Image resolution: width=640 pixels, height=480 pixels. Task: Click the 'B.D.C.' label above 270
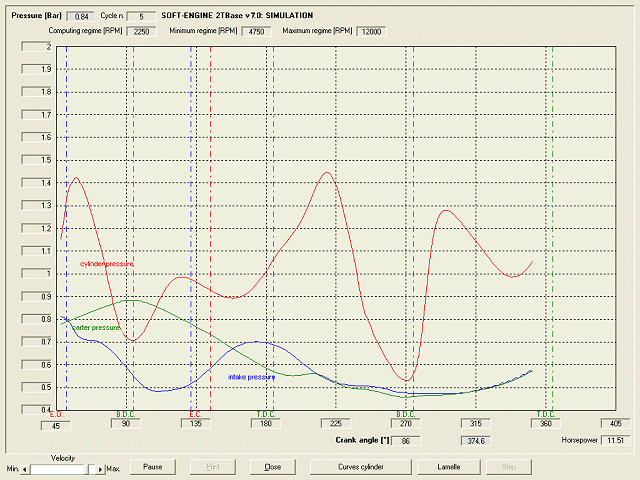pyautogui.click(x=406, y=415)
